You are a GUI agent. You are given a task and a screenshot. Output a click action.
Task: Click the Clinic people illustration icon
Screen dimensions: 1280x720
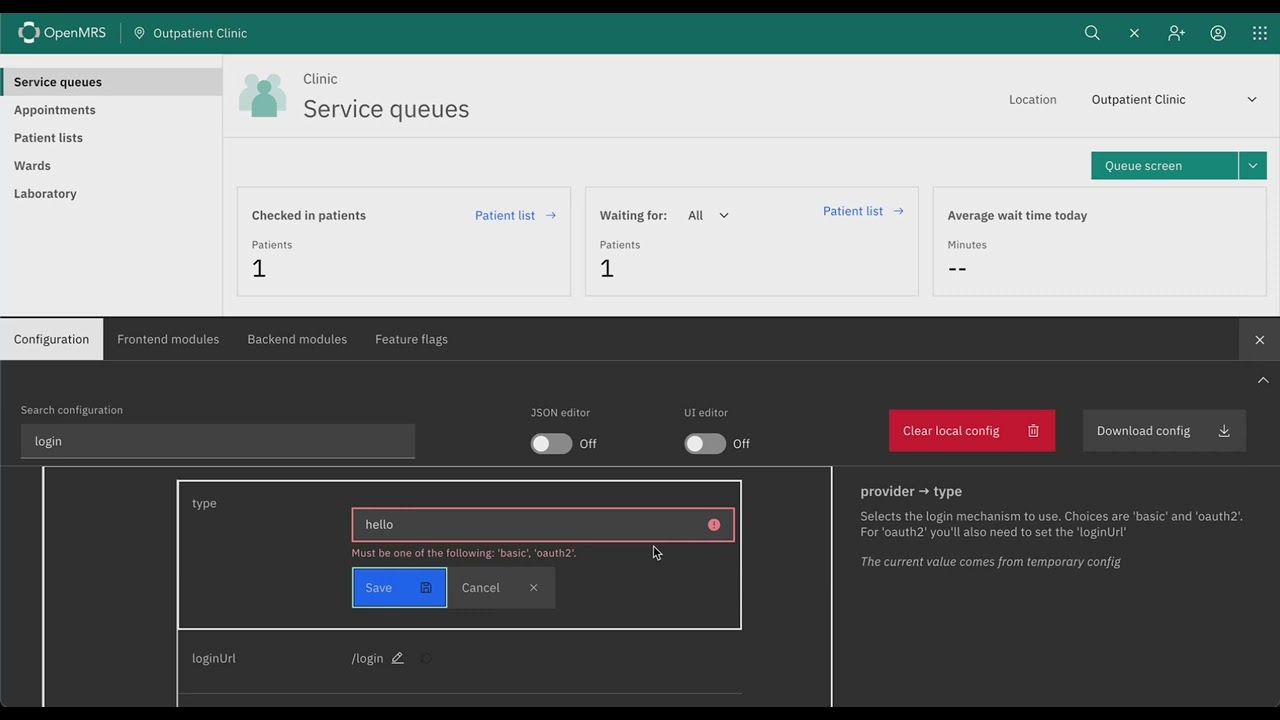(263, 95)
